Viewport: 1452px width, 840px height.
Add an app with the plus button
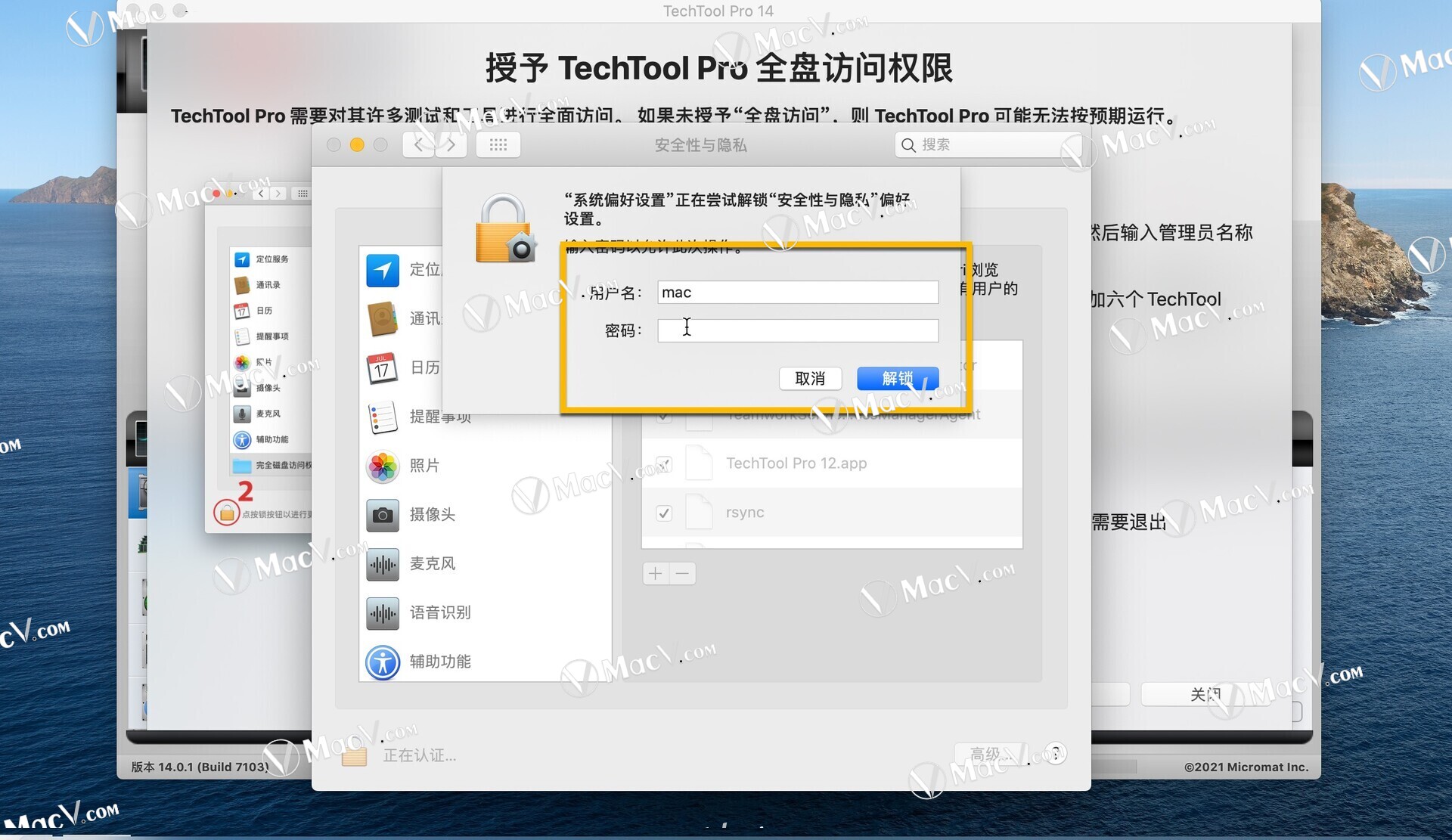[656, 573]
